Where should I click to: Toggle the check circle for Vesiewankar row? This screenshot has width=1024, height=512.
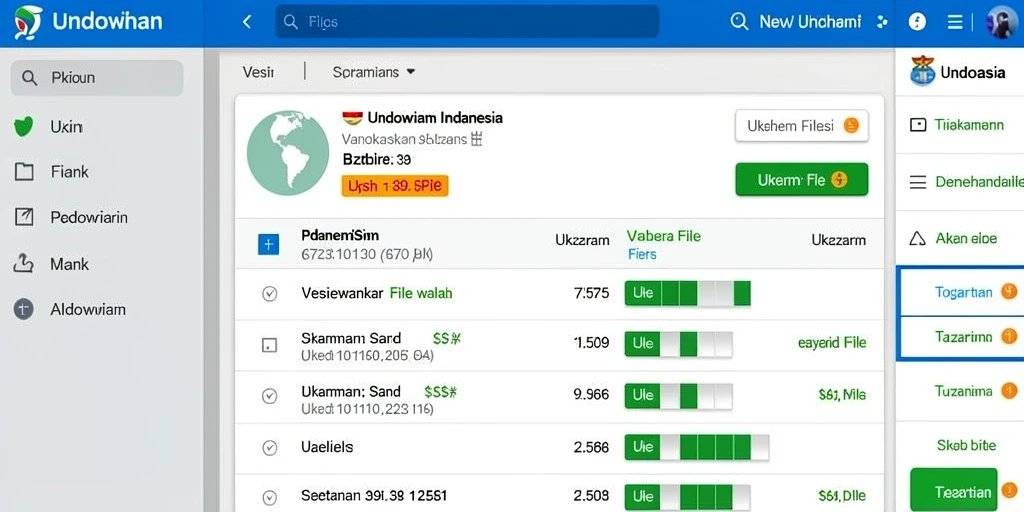click(x=269, y=294)
